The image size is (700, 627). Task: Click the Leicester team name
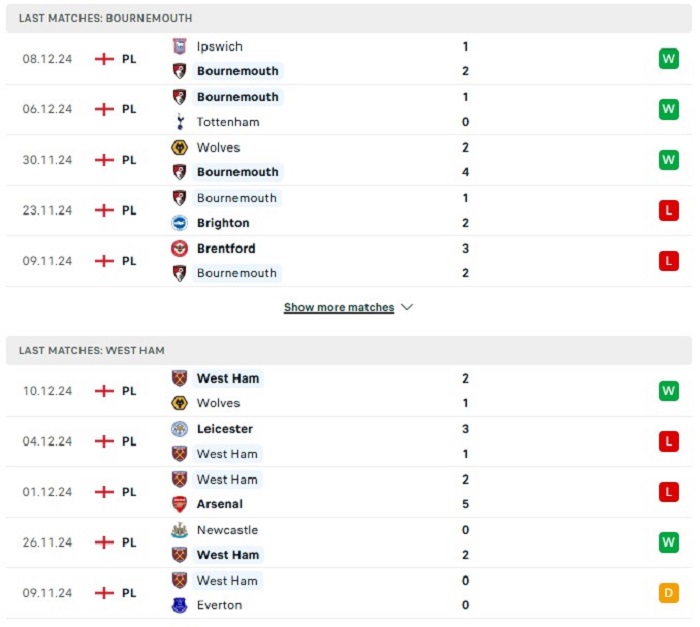pos(225,429)
